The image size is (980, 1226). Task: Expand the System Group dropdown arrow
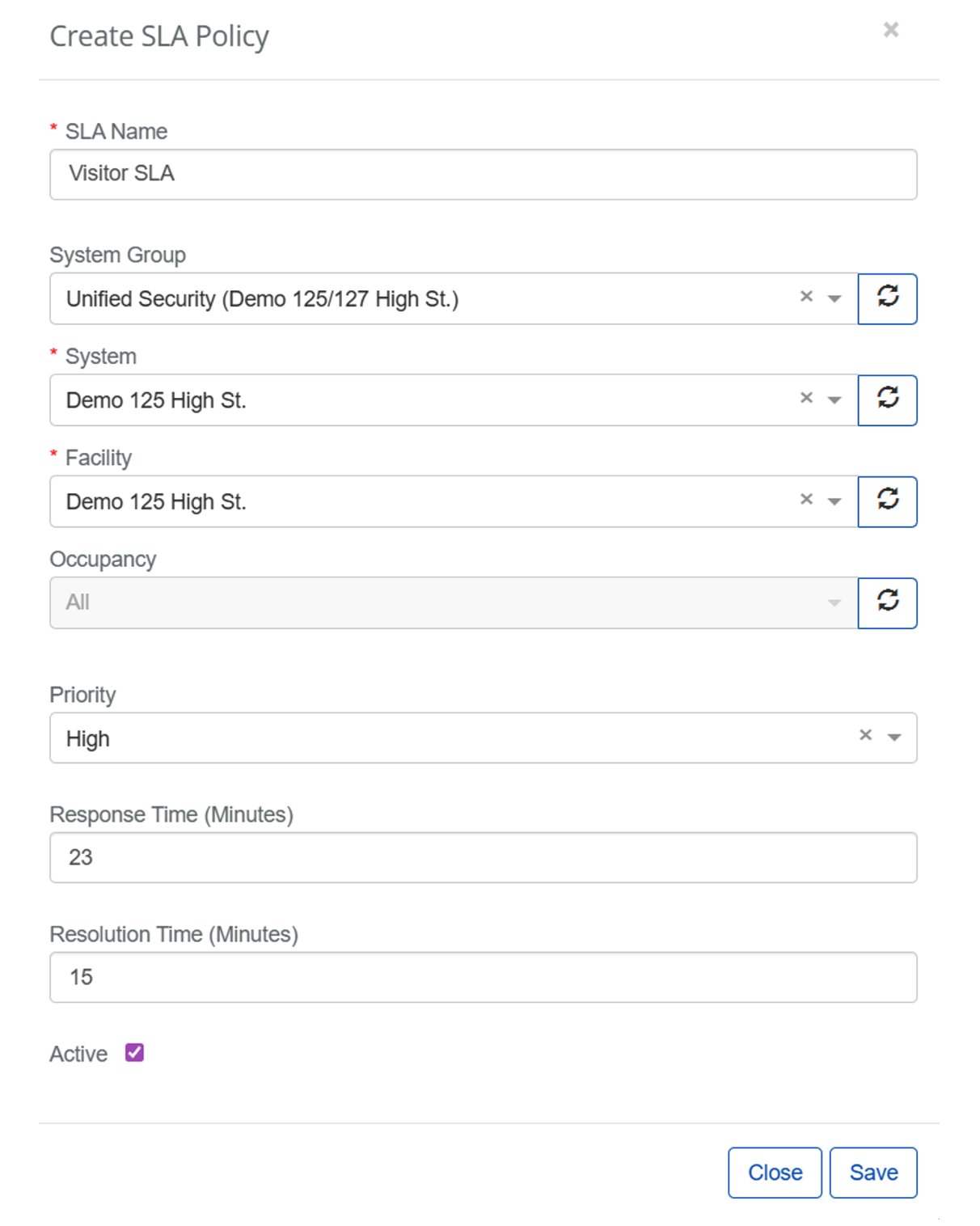tap(834, 299)
